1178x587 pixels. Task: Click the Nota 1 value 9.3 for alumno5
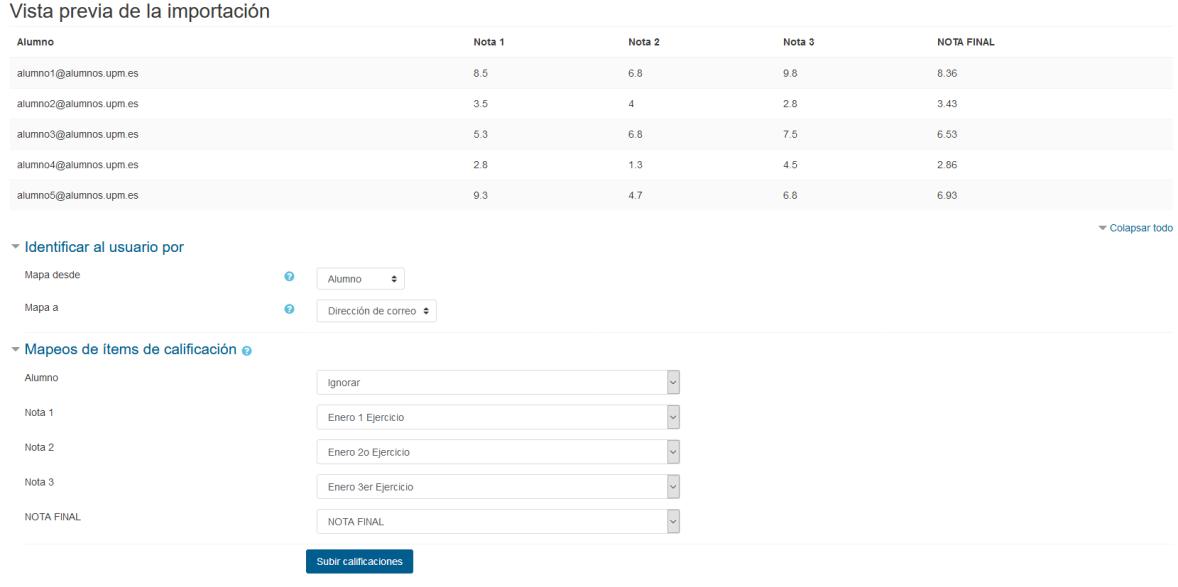tap(481, 195)
